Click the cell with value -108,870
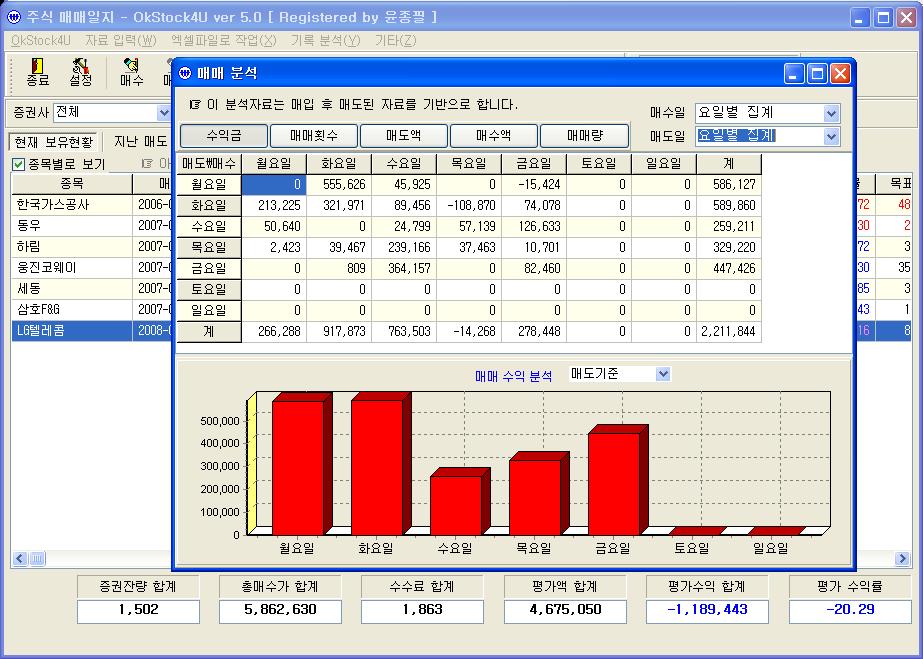Viewport: 923px width, 659px height. tap(469, 206)
